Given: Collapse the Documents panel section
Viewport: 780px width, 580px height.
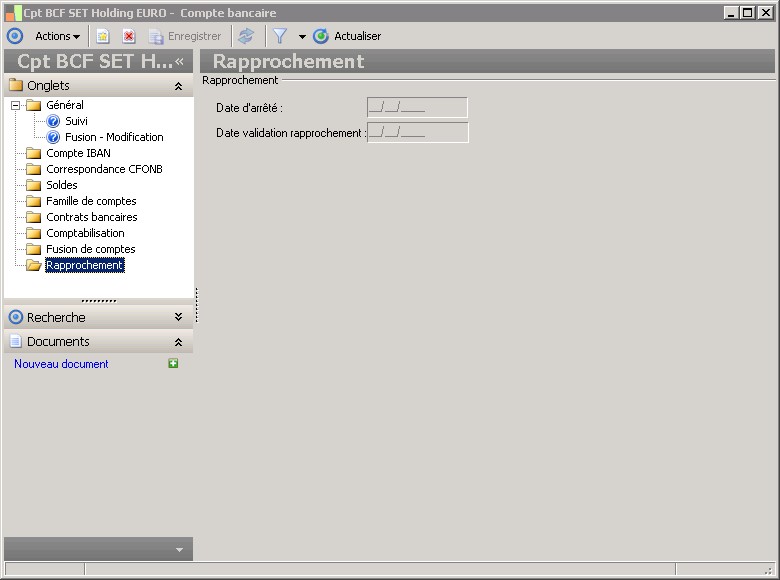Looking at the screenshot, I should coord(178,342).
